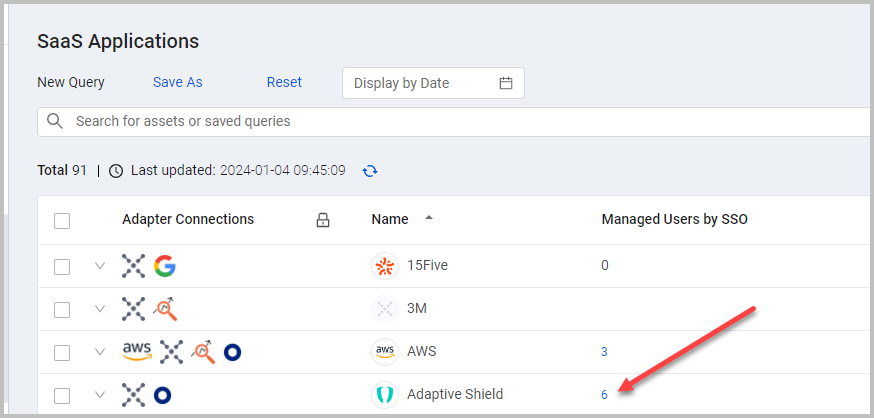Image resolution: width=874 pixels, height=418 pixels.
Task: Click the Reset link
Action: (x=284, y=82)
